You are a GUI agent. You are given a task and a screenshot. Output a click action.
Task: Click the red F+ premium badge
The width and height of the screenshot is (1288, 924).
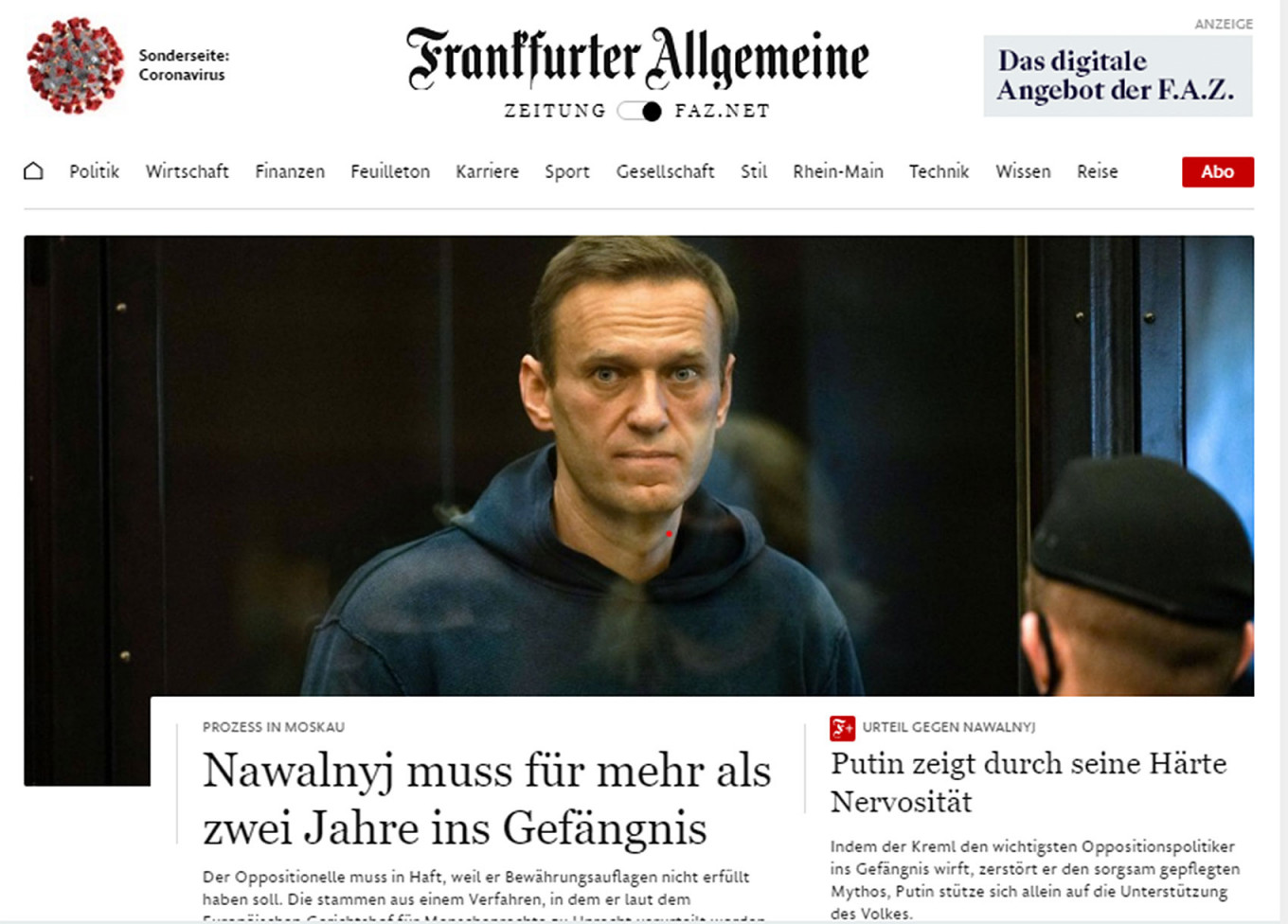[842, 728]
